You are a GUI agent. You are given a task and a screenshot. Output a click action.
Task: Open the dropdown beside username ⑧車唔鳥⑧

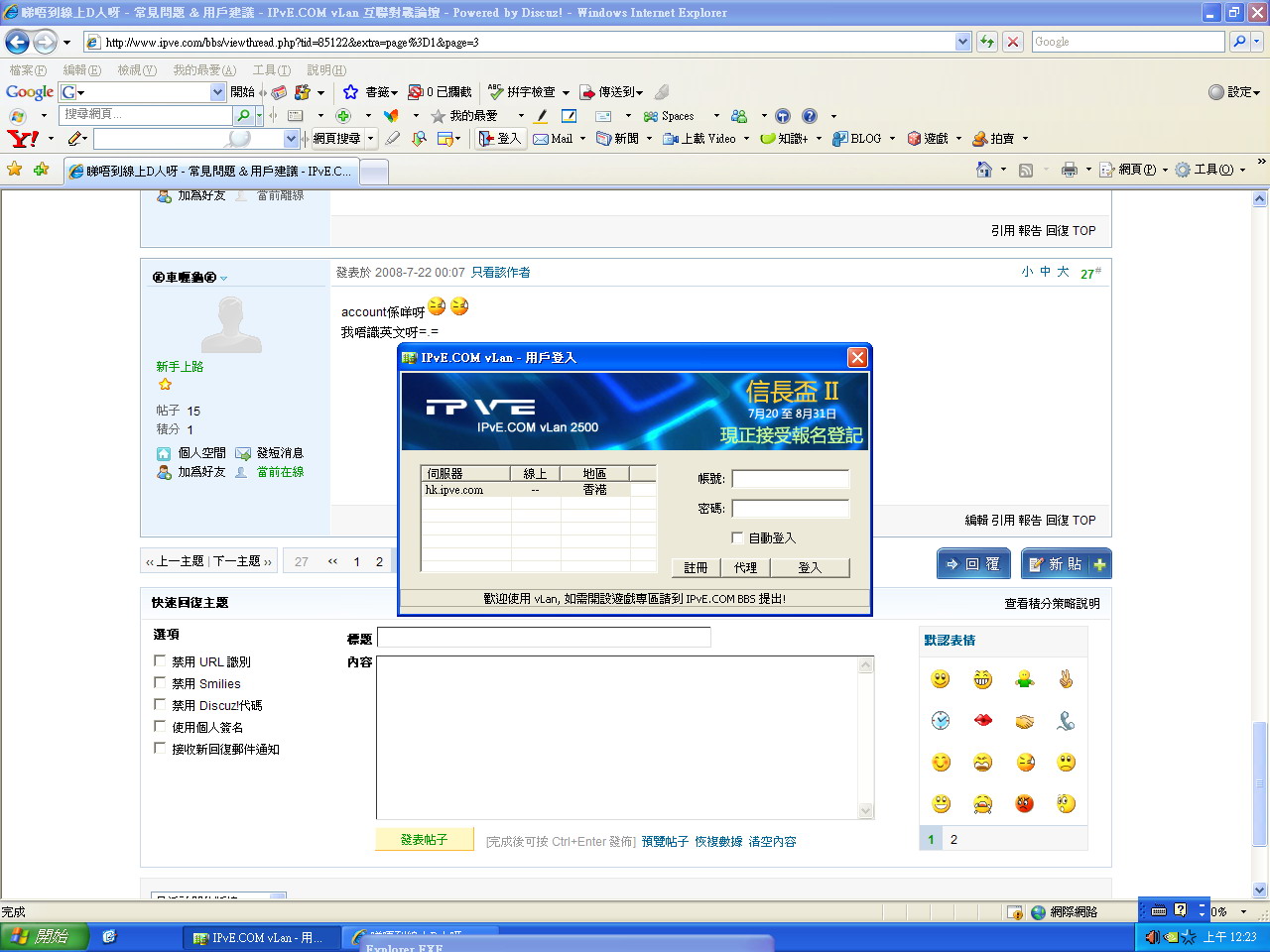(225, 278)
